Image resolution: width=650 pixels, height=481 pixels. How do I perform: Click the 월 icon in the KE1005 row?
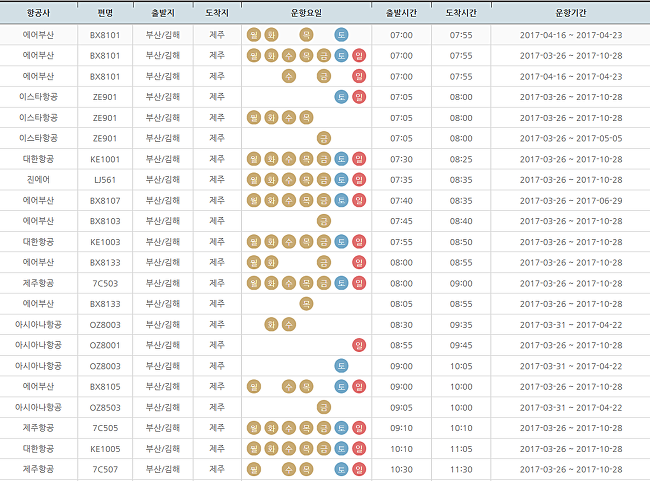tap(254, 449)
